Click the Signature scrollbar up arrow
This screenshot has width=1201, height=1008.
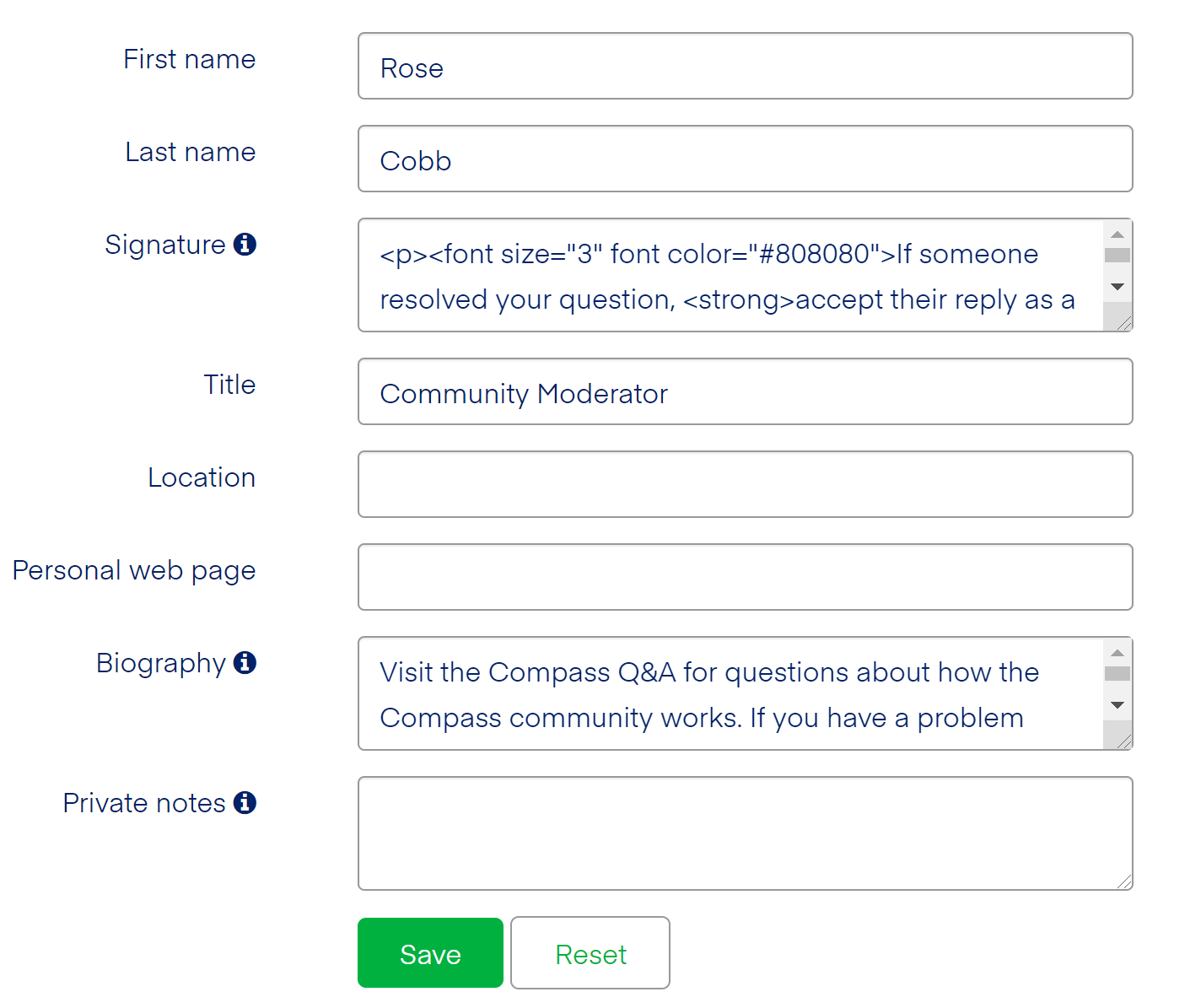pyautogui.click(x=1118, y=233)
